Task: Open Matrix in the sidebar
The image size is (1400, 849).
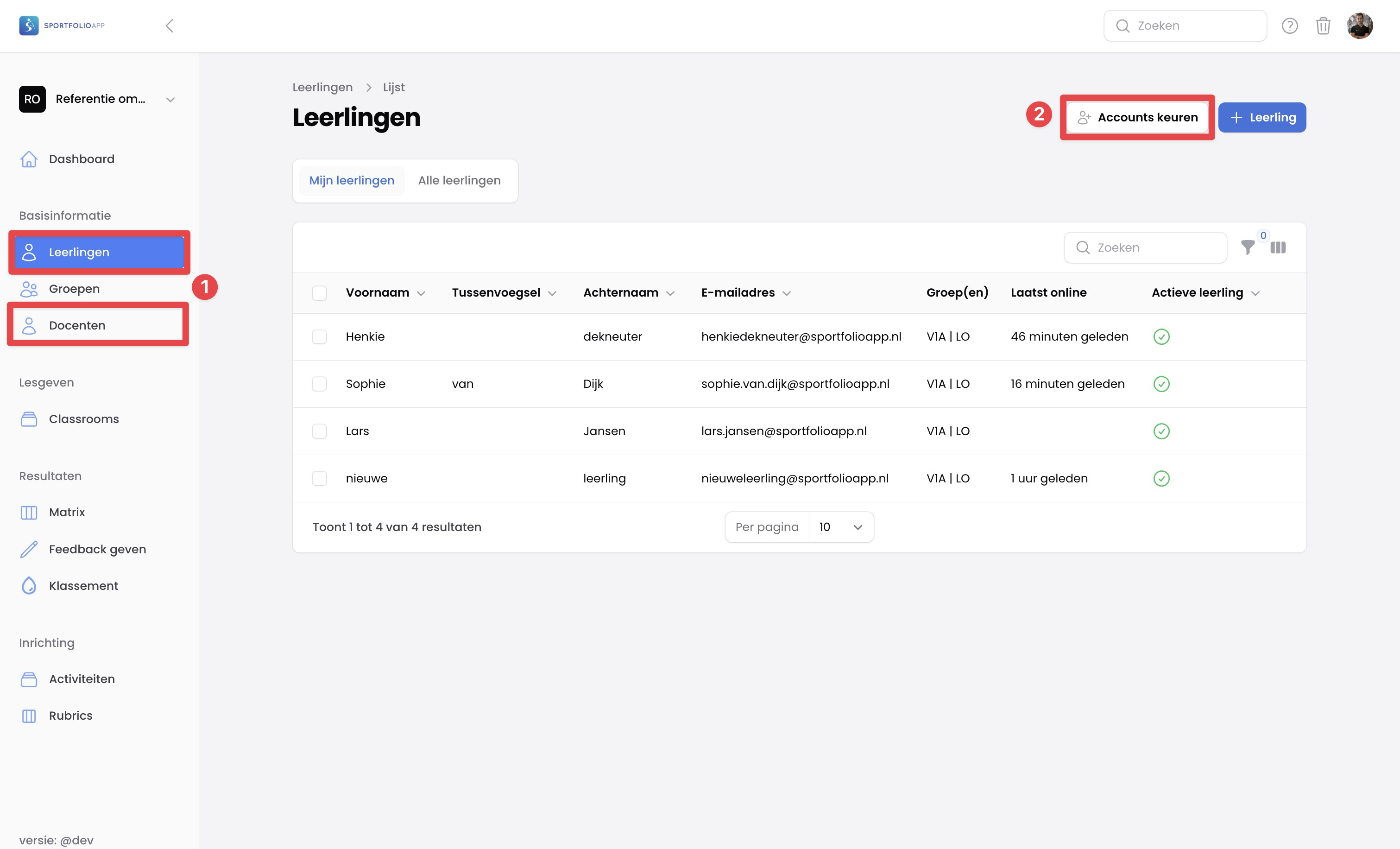Action: 66,512
